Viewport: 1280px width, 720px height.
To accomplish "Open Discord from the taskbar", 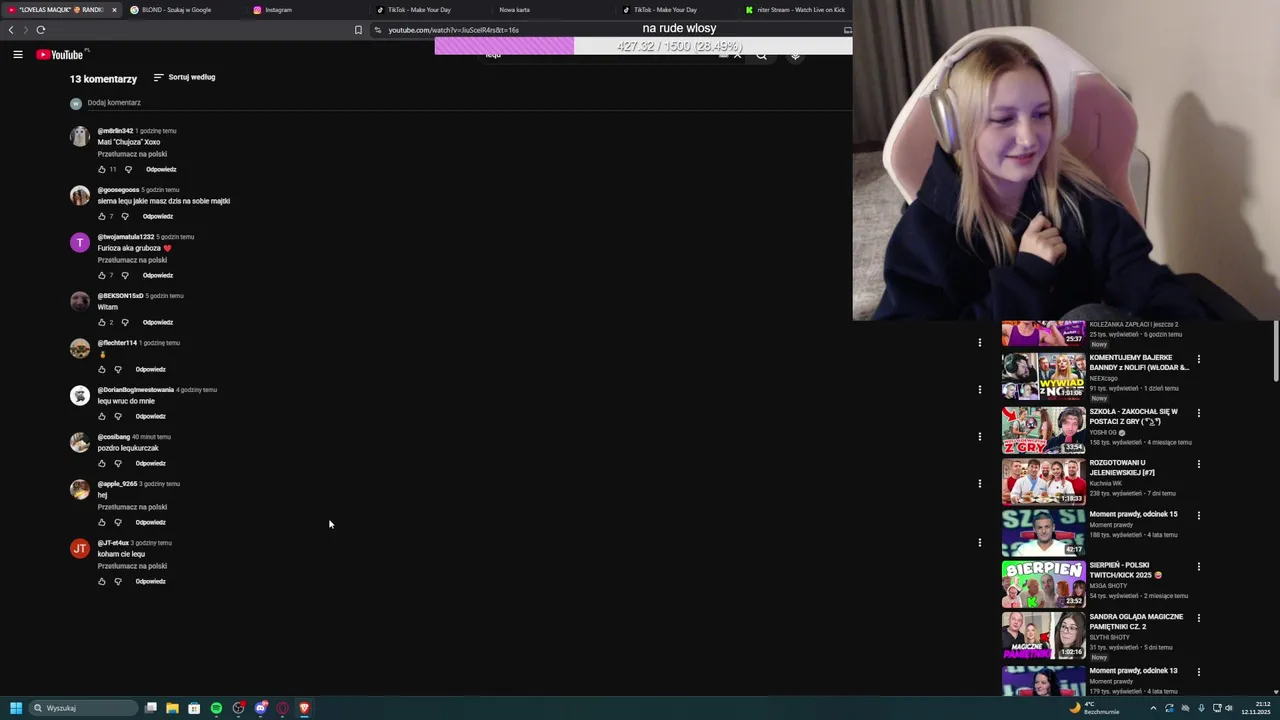I will 260,708.
